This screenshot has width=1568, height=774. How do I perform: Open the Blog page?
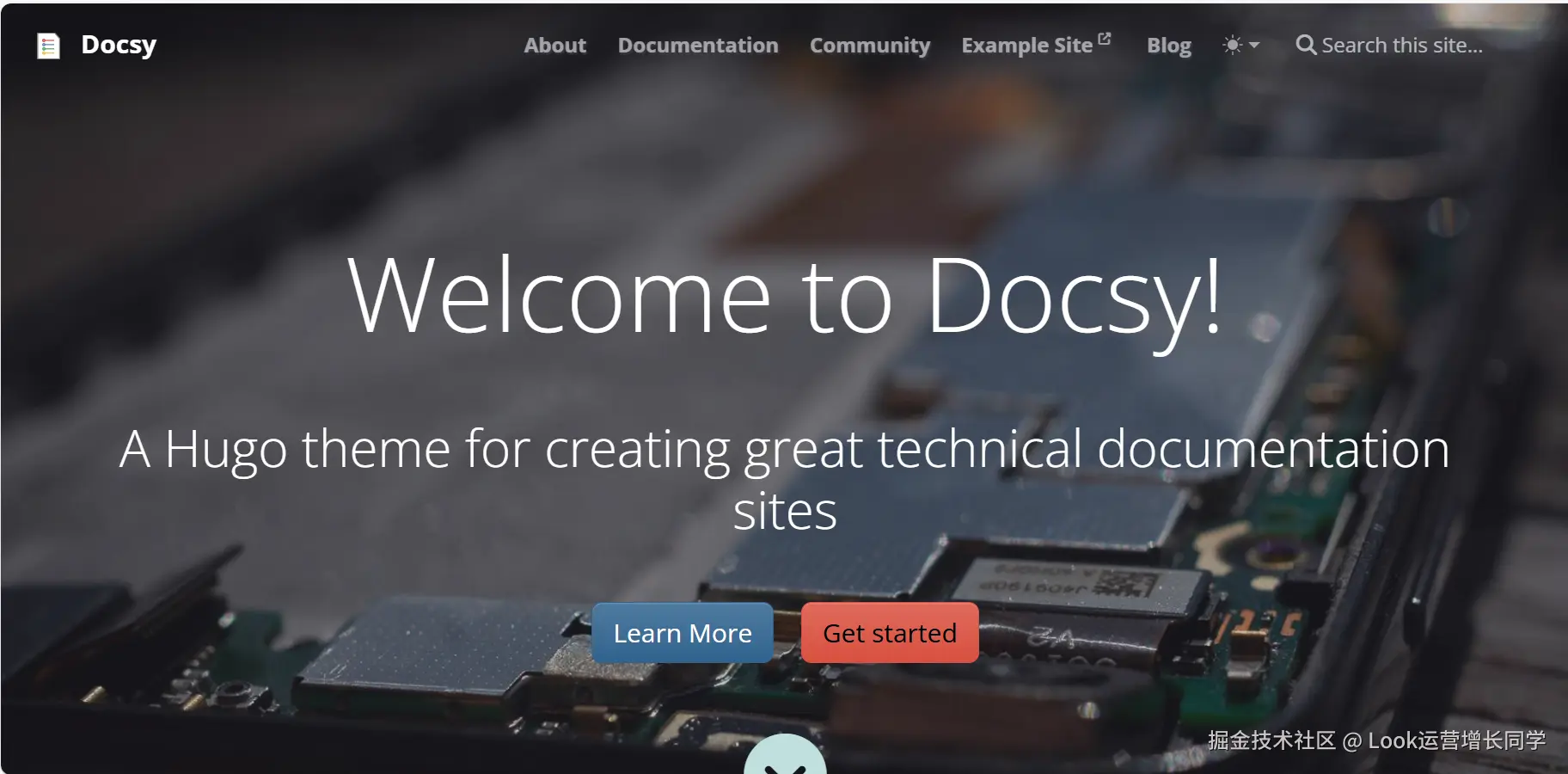click(x=1169, y=46)
